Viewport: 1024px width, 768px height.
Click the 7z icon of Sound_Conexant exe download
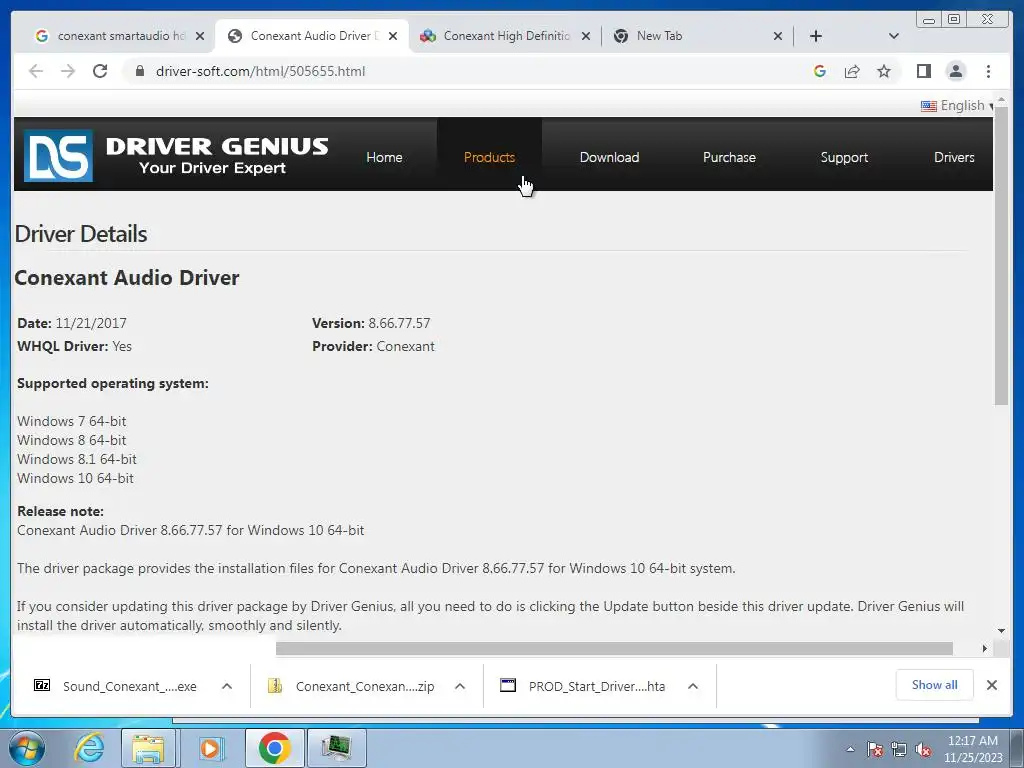click(42, 685)
